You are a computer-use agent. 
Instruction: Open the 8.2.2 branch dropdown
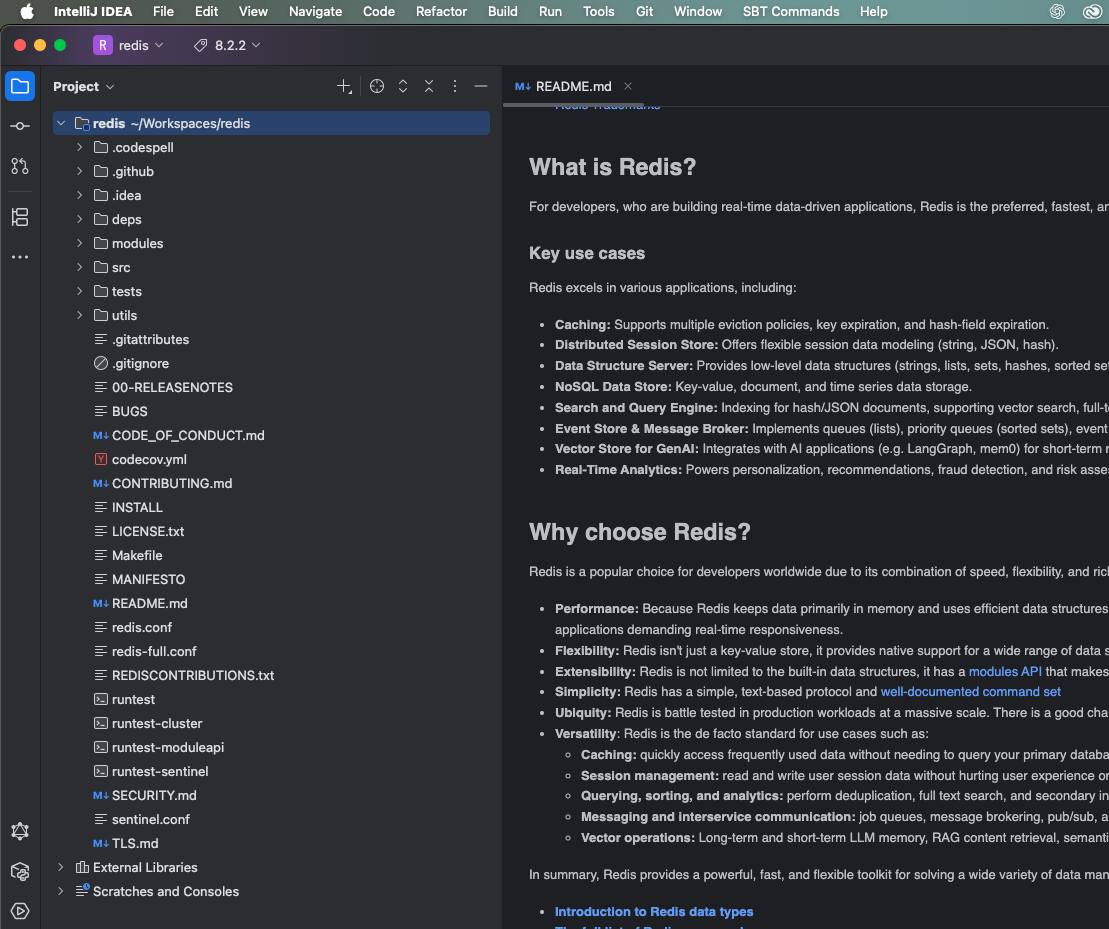237,45
